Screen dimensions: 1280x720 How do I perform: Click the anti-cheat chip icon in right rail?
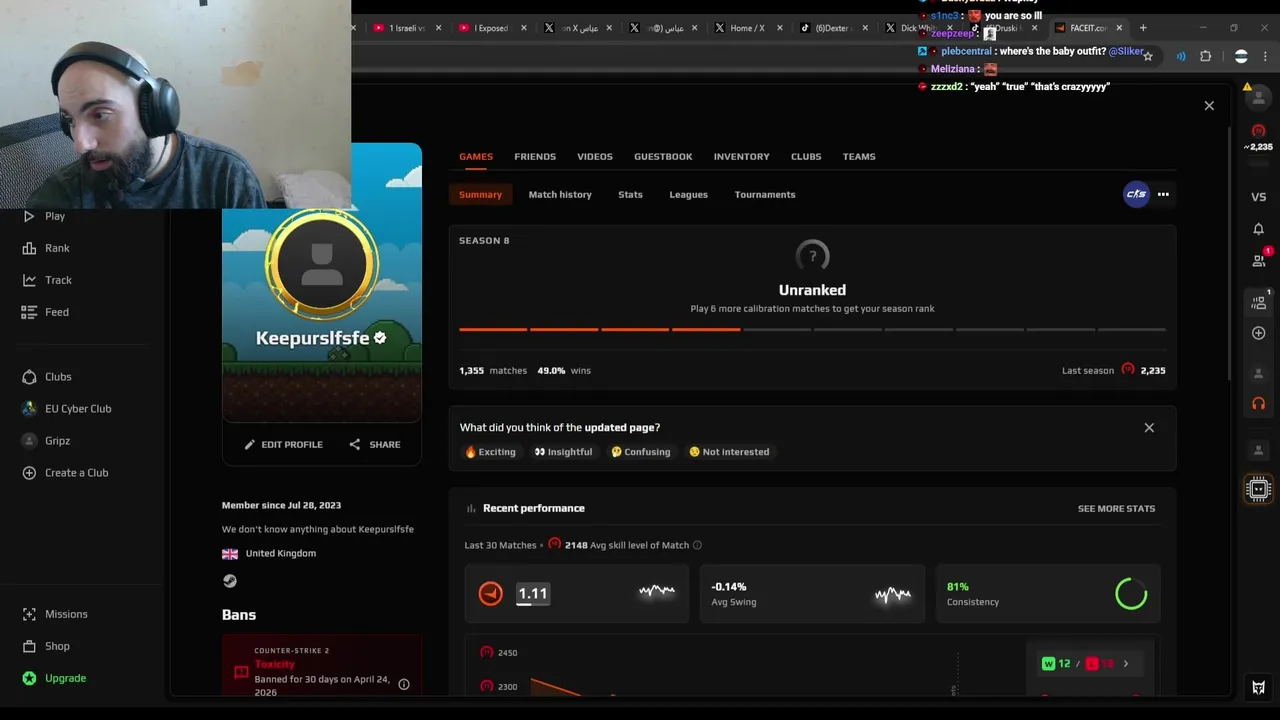click(1259, 489)
